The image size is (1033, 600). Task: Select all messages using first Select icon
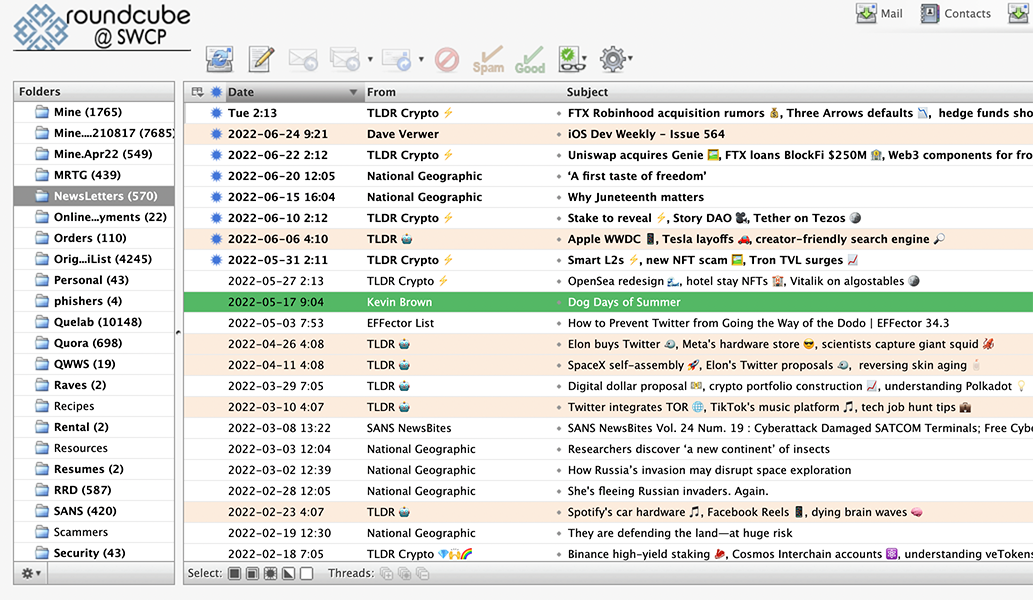click(x=234, y=574)
